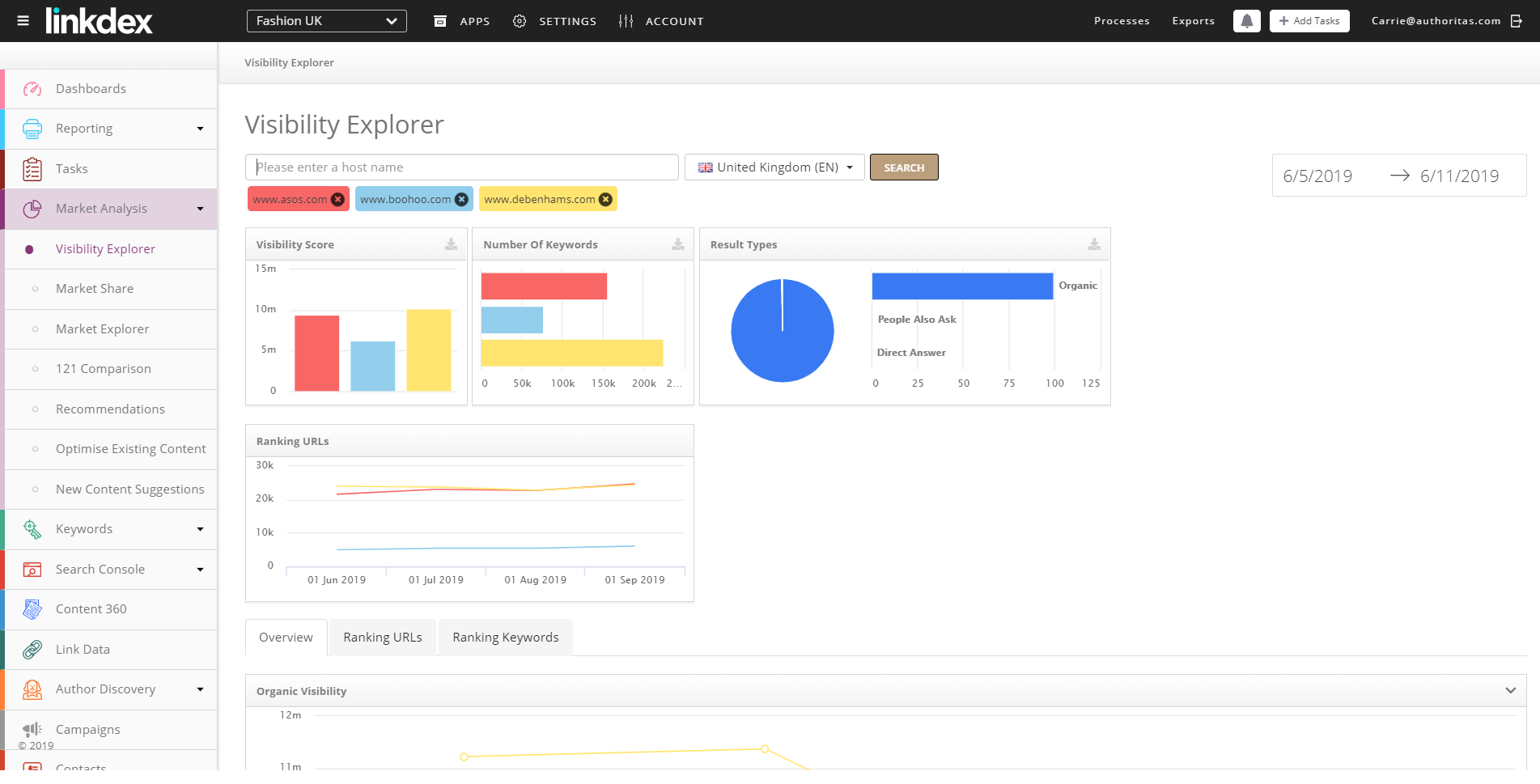The image size is (1540, 784).
Task: Click the hamburger menu icon
Action: 23,21
